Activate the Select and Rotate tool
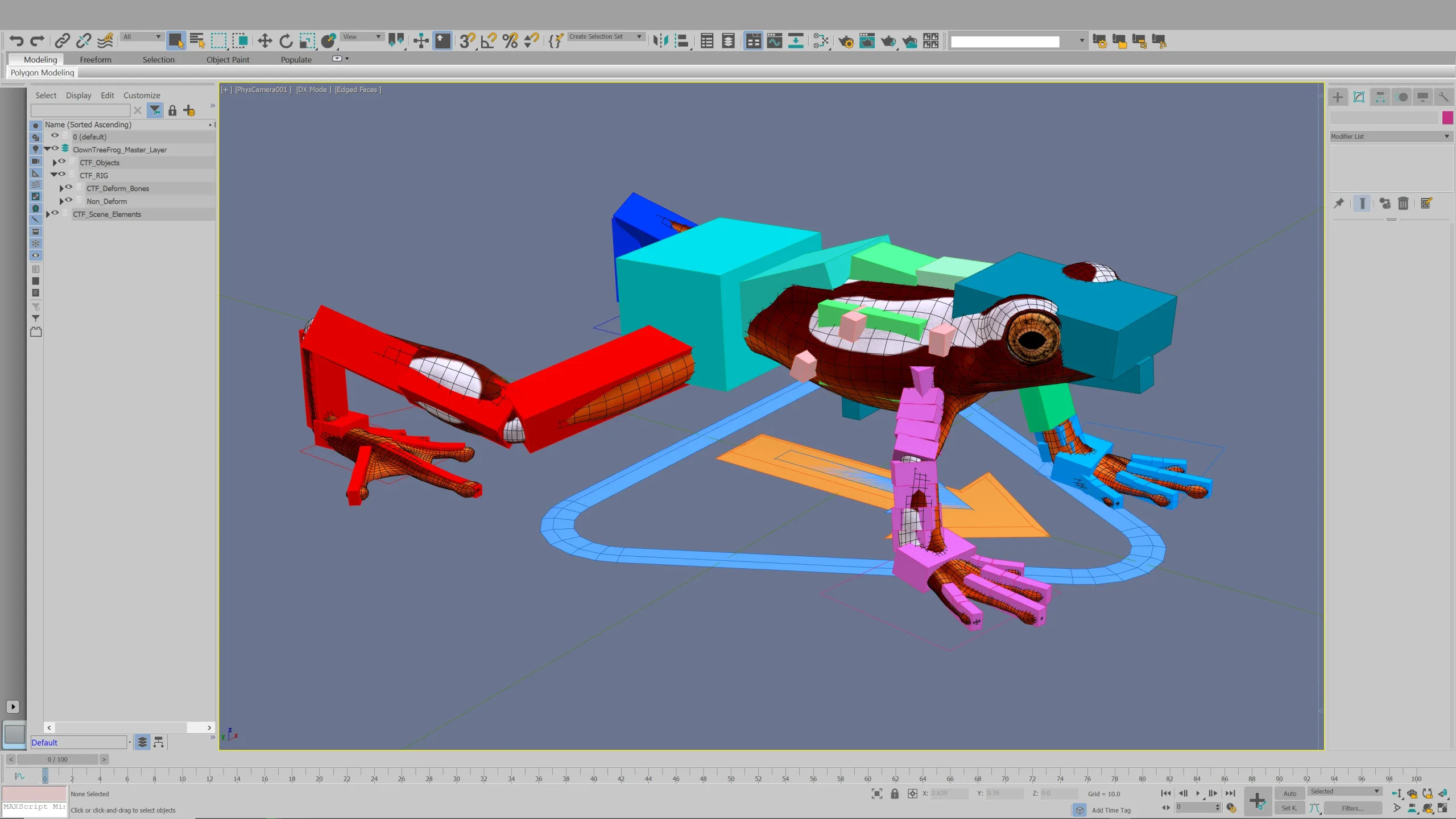Screen dimensions: 1456x819 tap(286, 40)
